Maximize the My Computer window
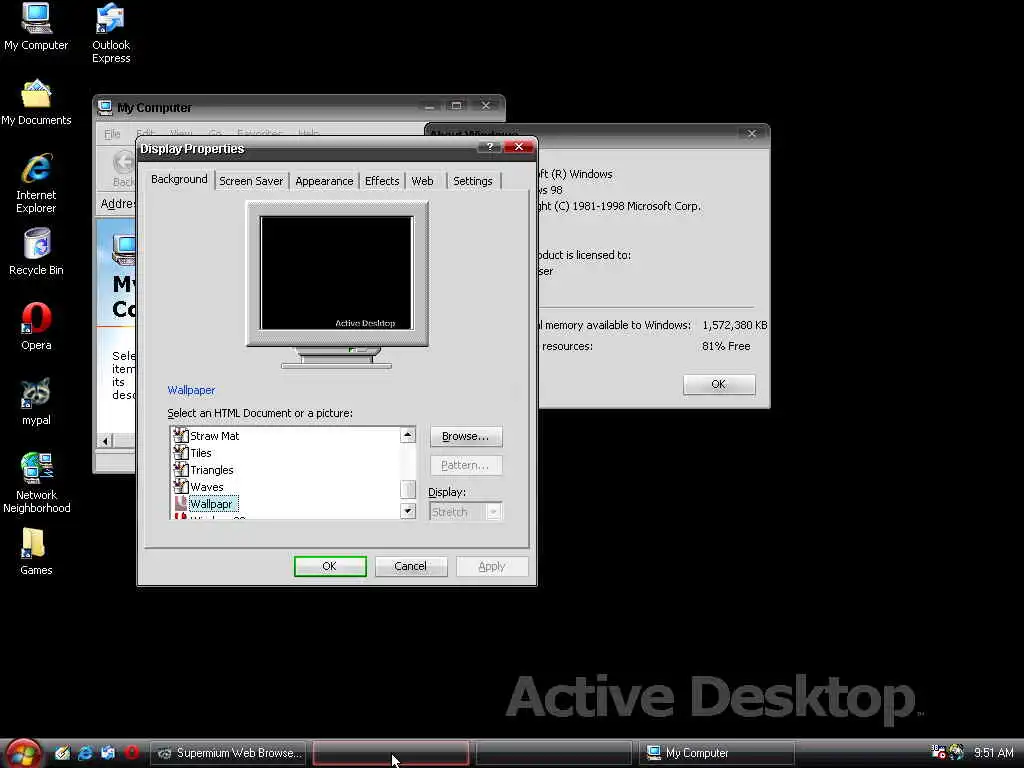The image size is (1024, 768). click(456, 106)
